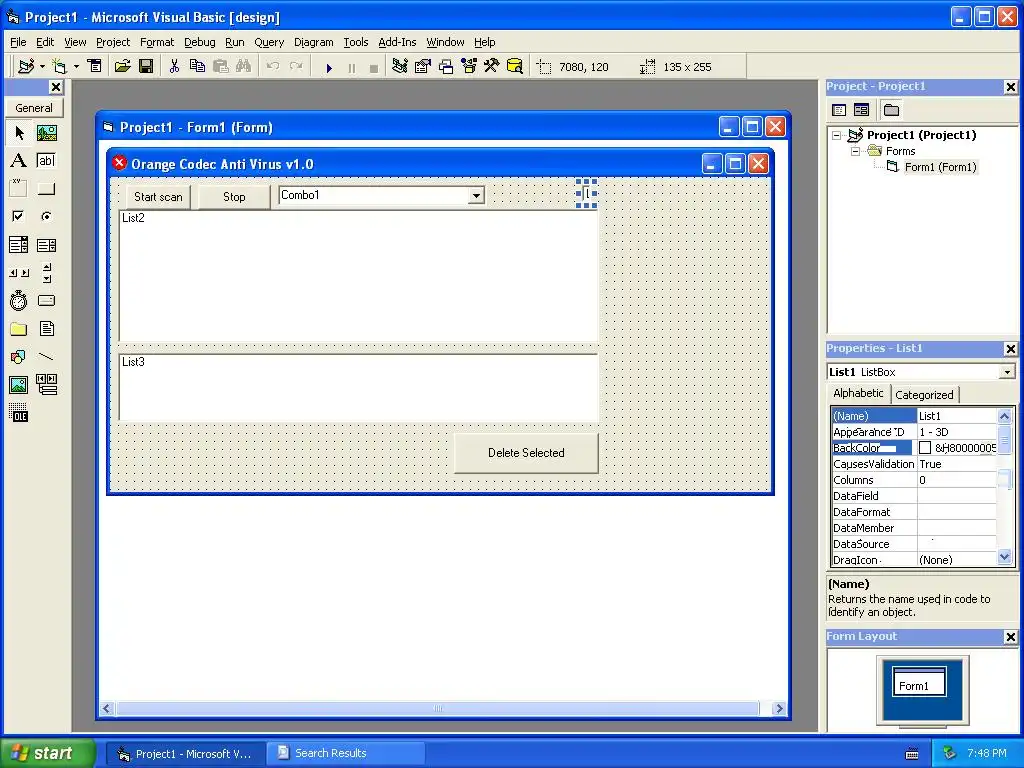Open the Format menu
The image size is (1024, 768).
(157, 42)
